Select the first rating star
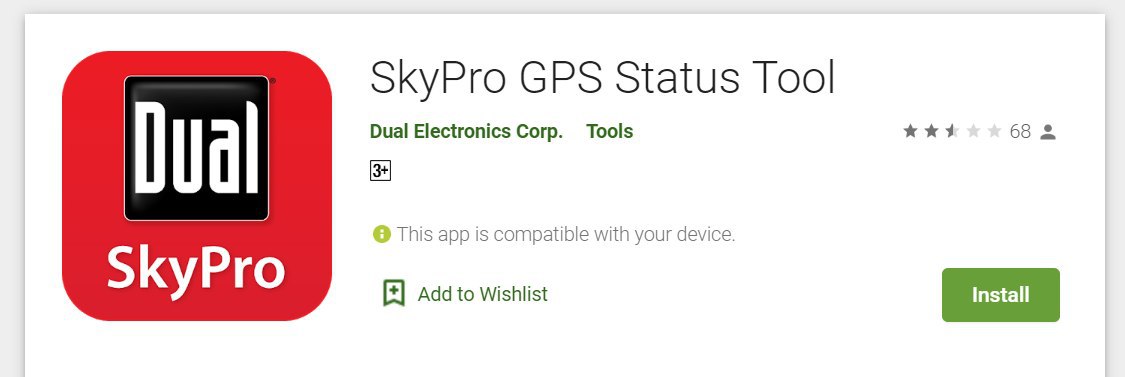 [910, 131]
